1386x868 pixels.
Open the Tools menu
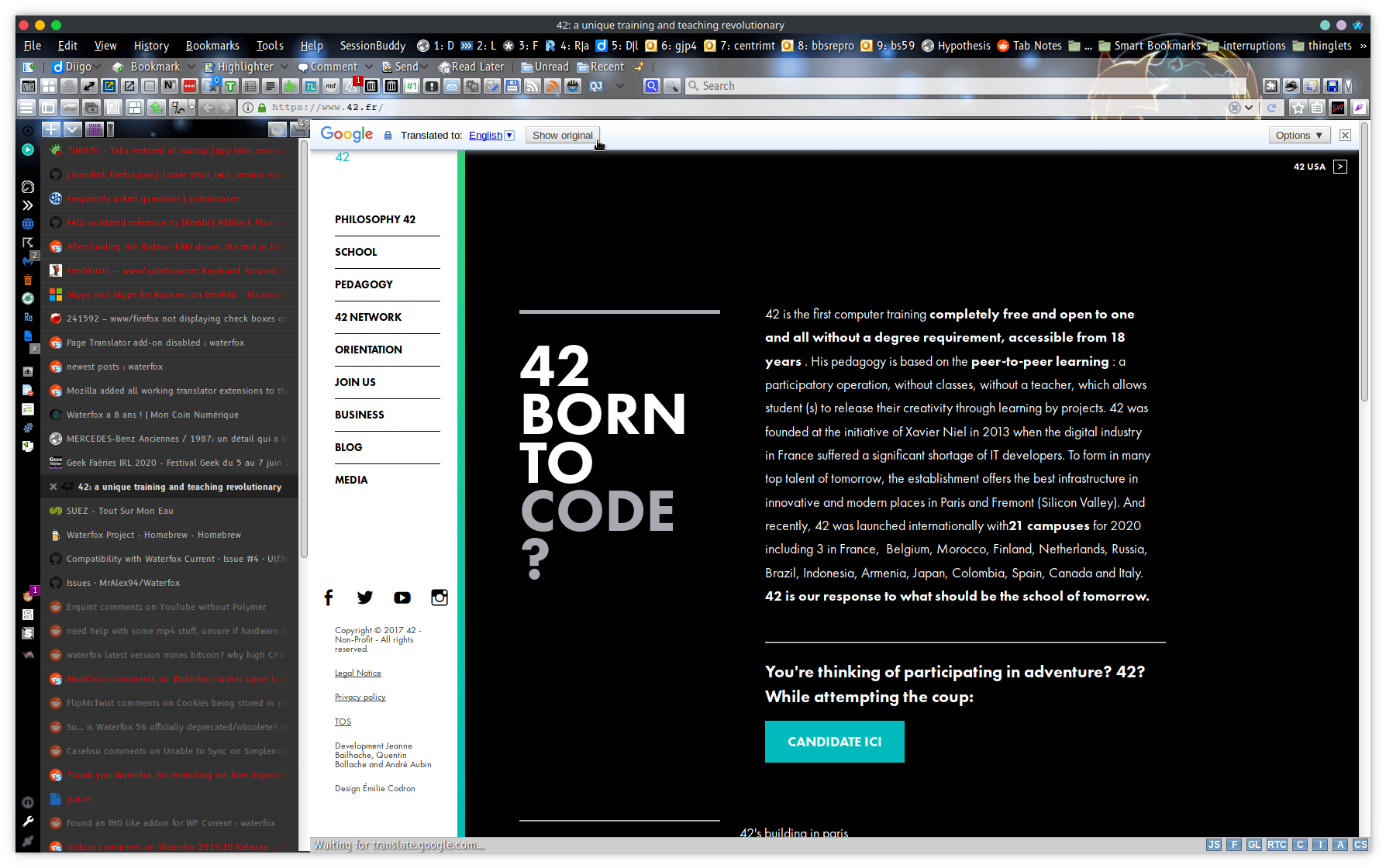270,46
